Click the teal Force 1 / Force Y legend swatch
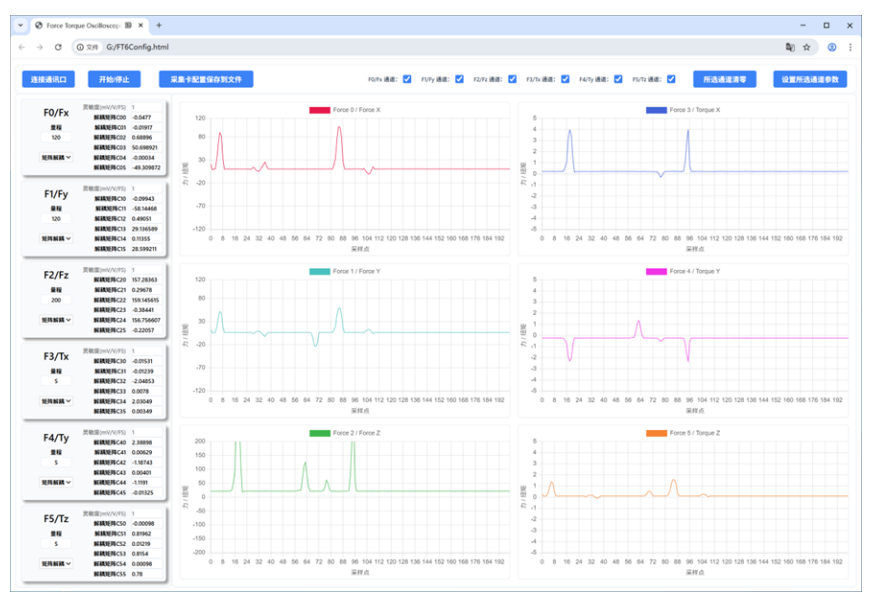The width and height of the screenshot is (873, 603). pyautogui.click(x=320, y=272)
